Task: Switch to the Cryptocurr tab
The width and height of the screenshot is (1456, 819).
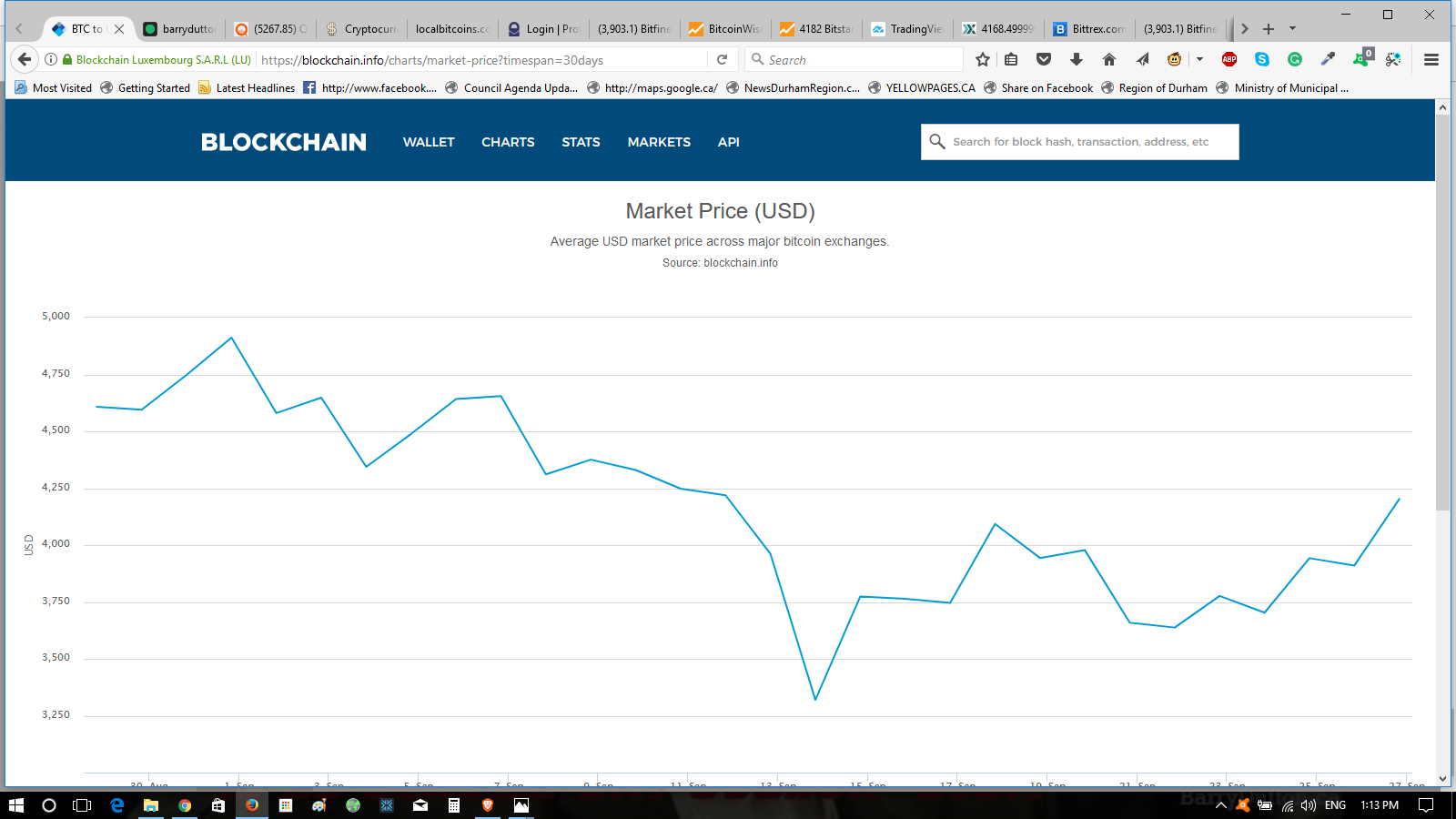Action: (x=362, y=29)
